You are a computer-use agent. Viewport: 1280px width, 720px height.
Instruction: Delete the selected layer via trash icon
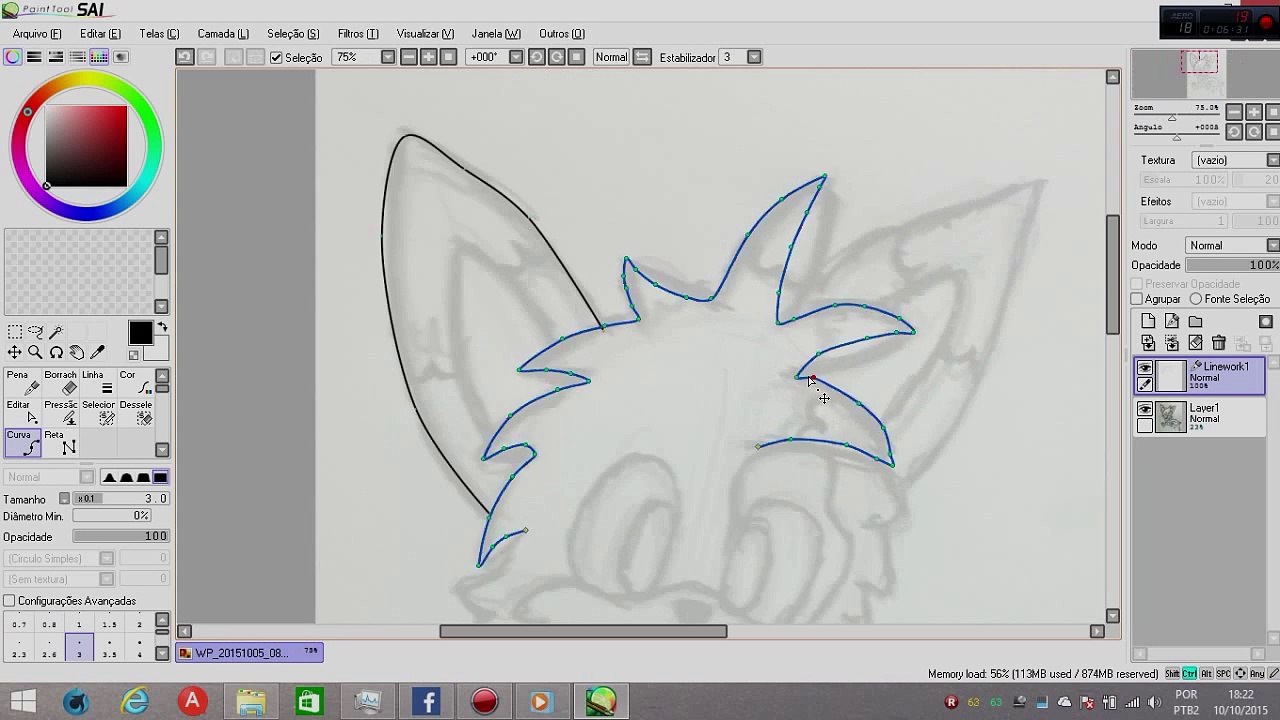pyautogui.click(x=1218, y=343)
